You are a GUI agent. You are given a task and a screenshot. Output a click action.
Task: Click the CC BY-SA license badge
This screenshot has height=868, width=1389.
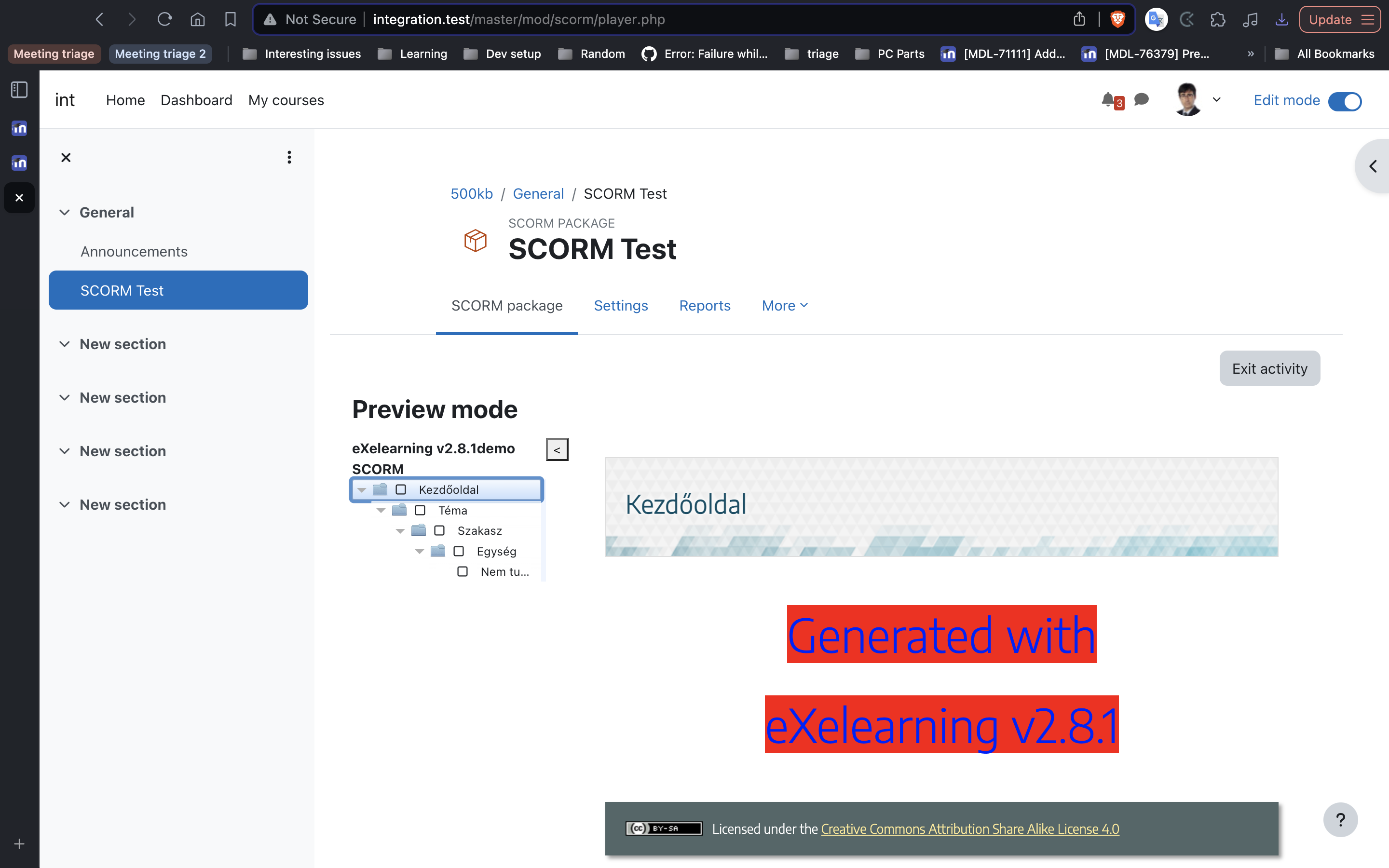(664, 828)
